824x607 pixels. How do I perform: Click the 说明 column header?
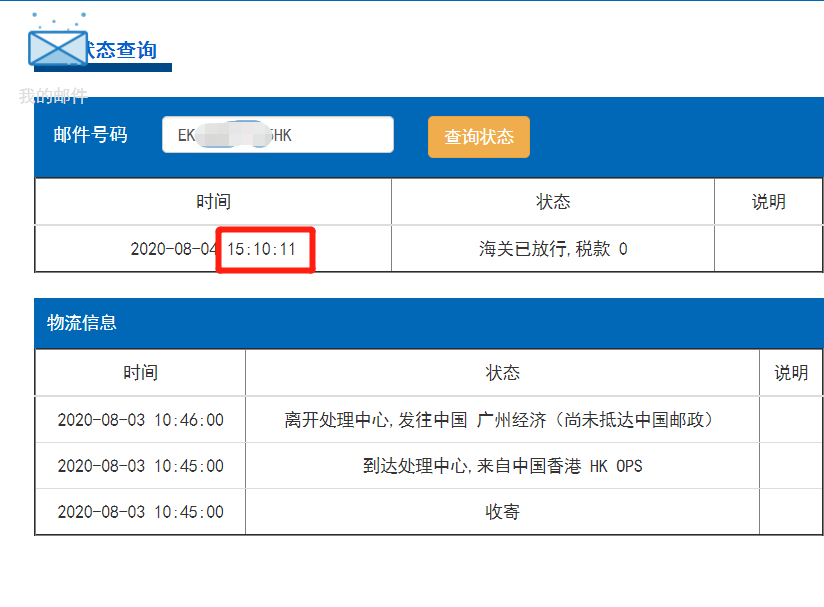(768, 201)
